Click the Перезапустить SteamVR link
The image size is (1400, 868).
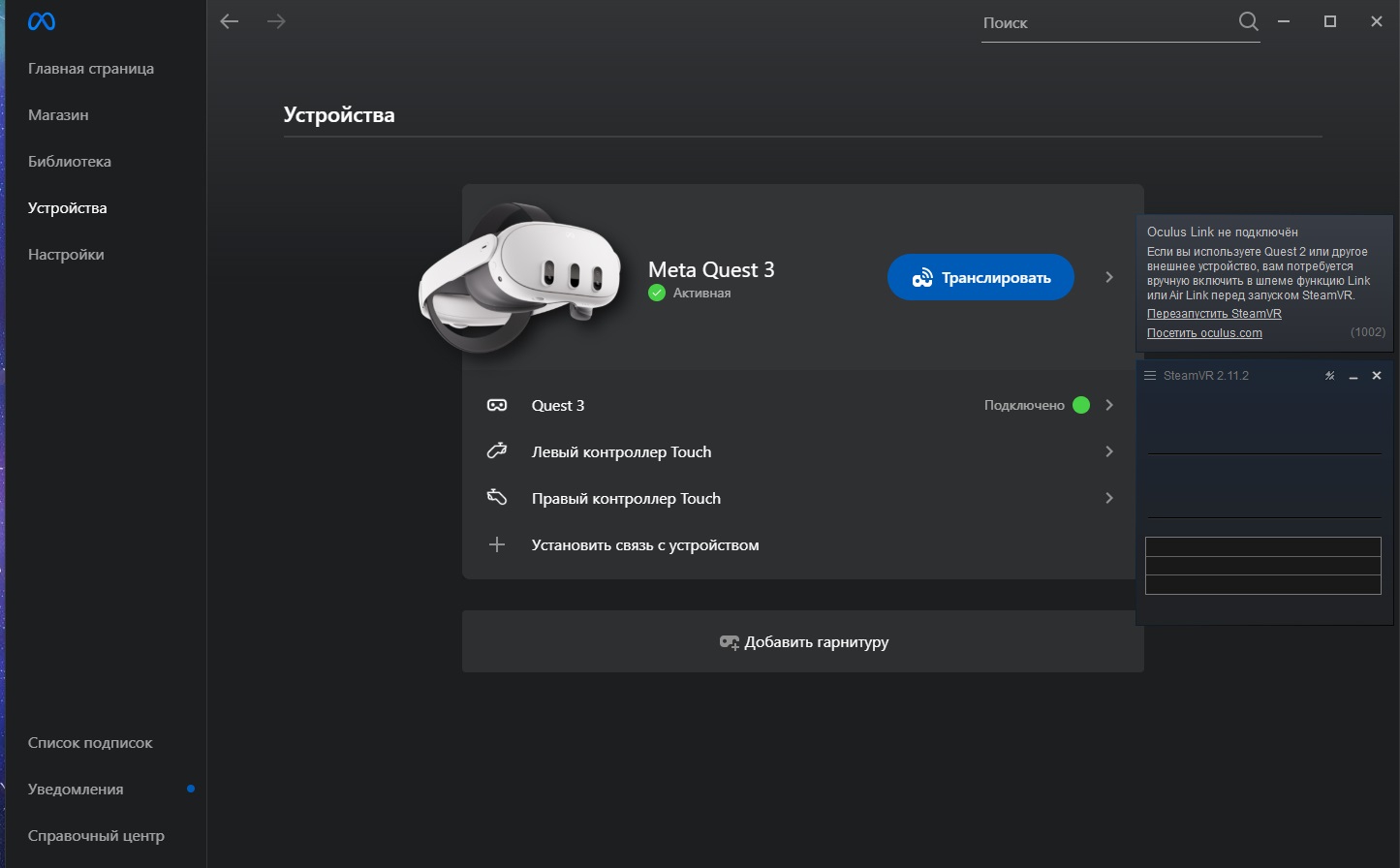point(1214,314)
